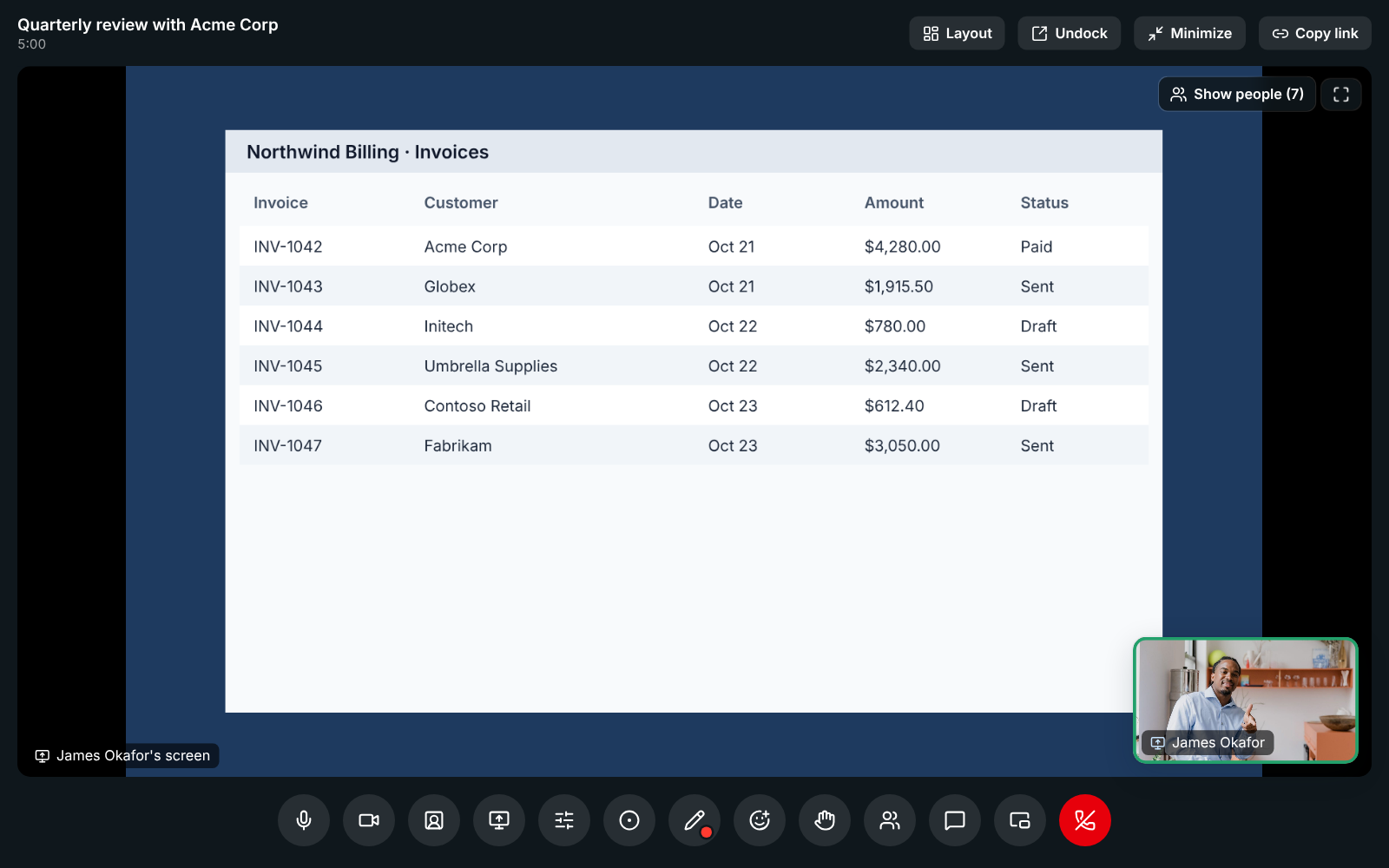1389x868 pixels.
Task: Click the Date column header
Action: tap(725, 202)
